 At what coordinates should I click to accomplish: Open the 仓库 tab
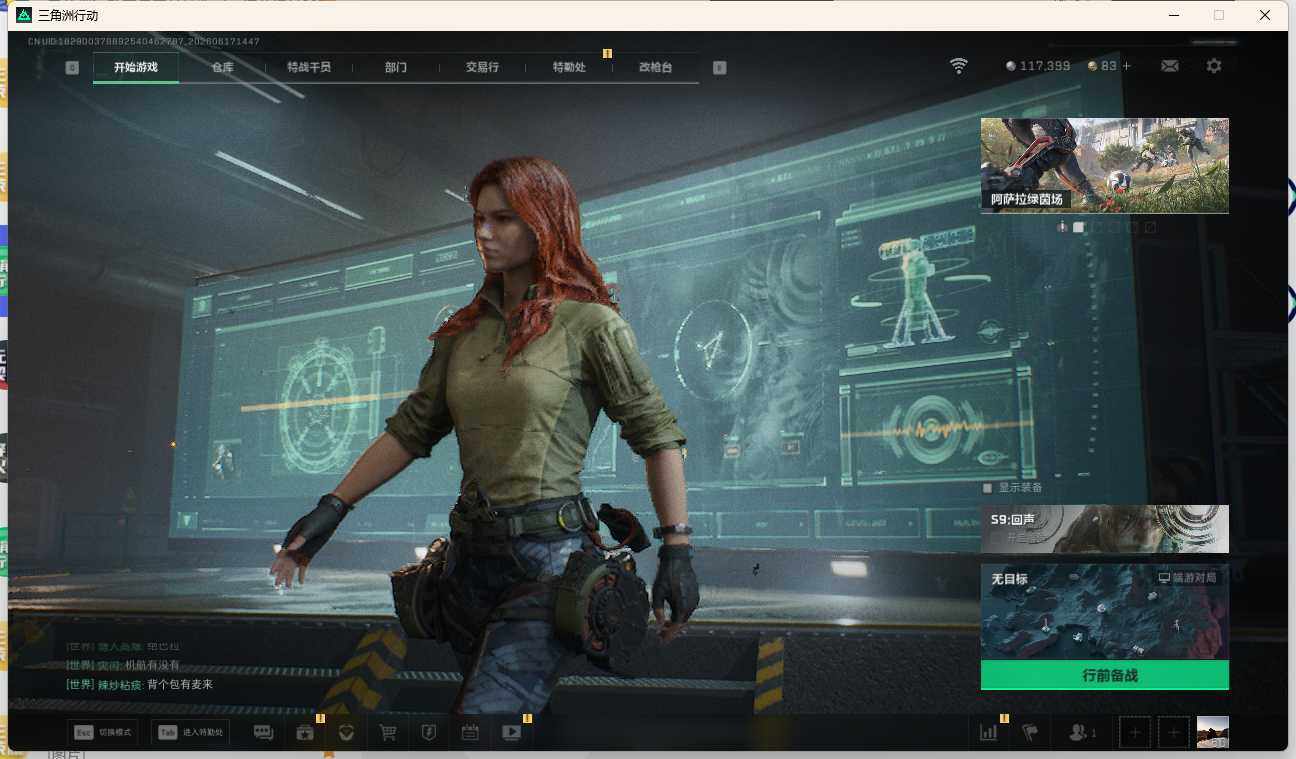[x=223, y=68]
